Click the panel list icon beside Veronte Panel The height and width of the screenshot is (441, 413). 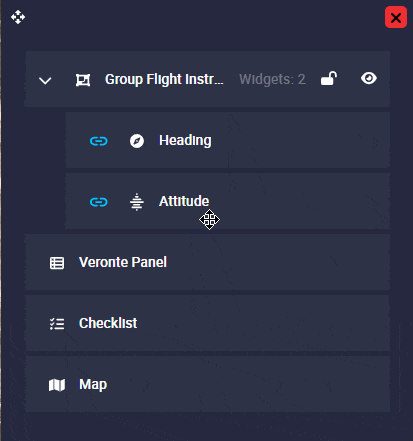coord(57,263)
